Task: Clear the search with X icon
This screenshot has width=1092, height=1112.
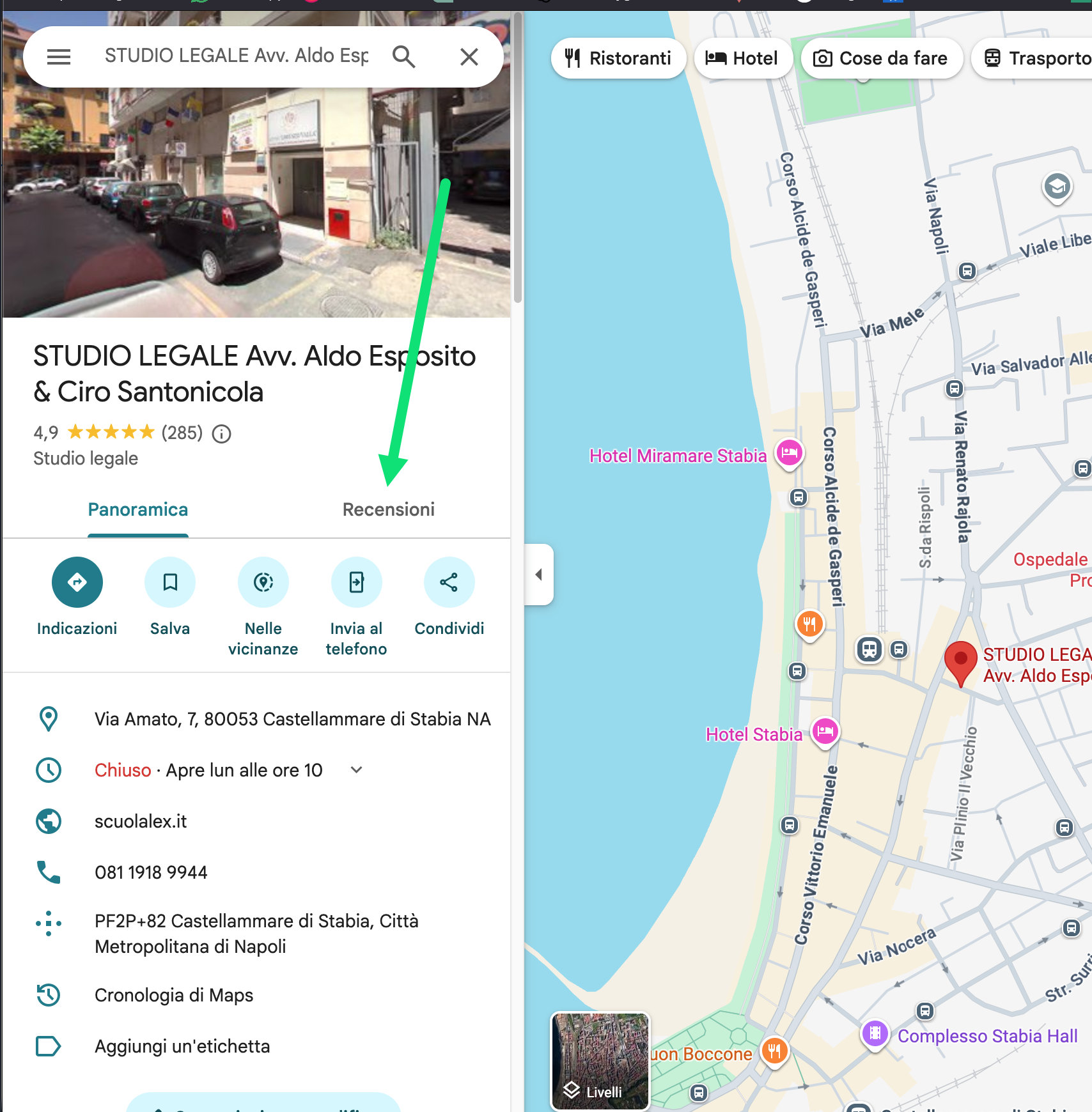Action: (x=469, y=57)
